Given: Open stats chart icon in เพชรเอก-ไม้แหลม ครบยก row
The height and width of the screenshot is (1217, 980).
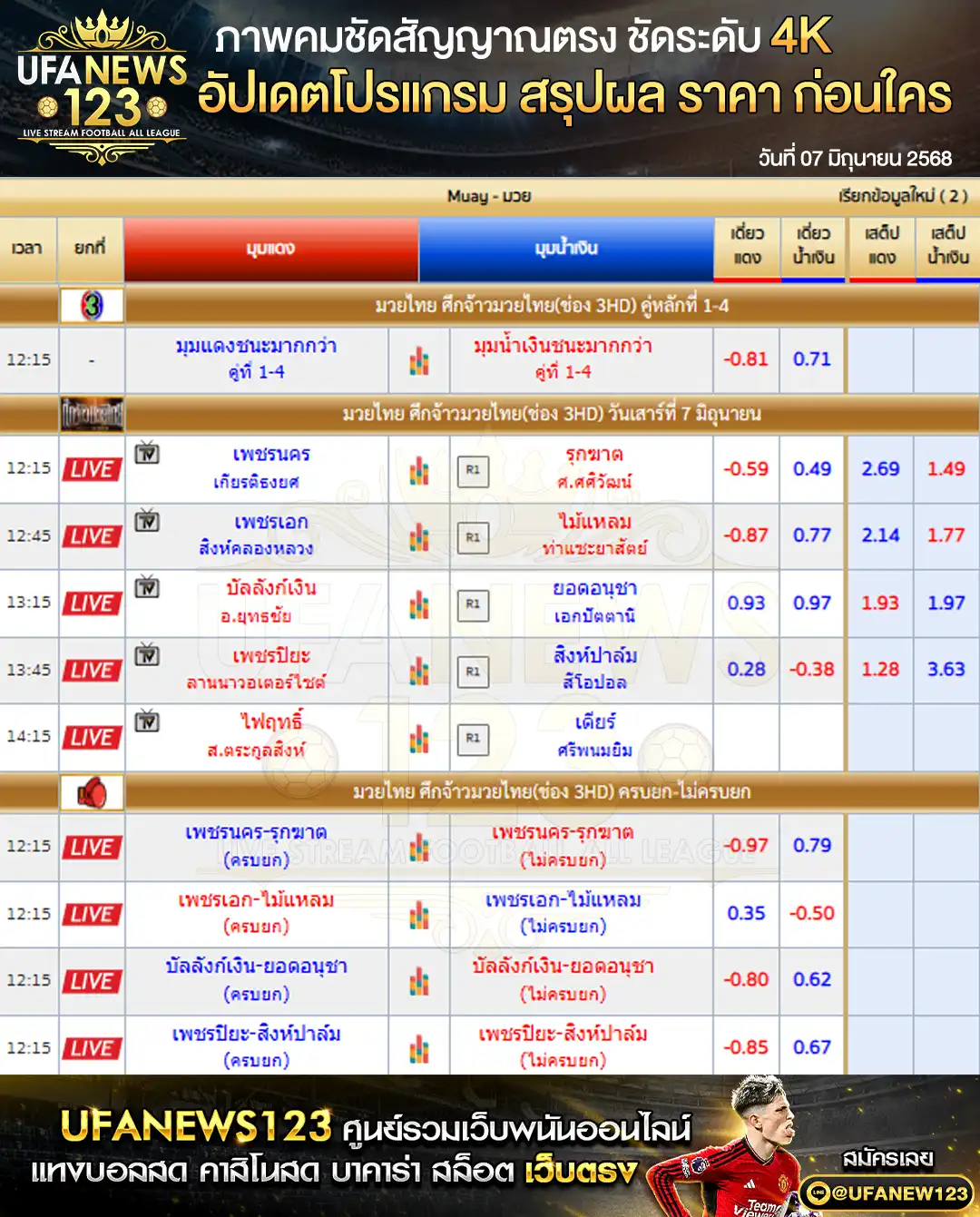Looking at the screenshot, I should click(418, 915).
